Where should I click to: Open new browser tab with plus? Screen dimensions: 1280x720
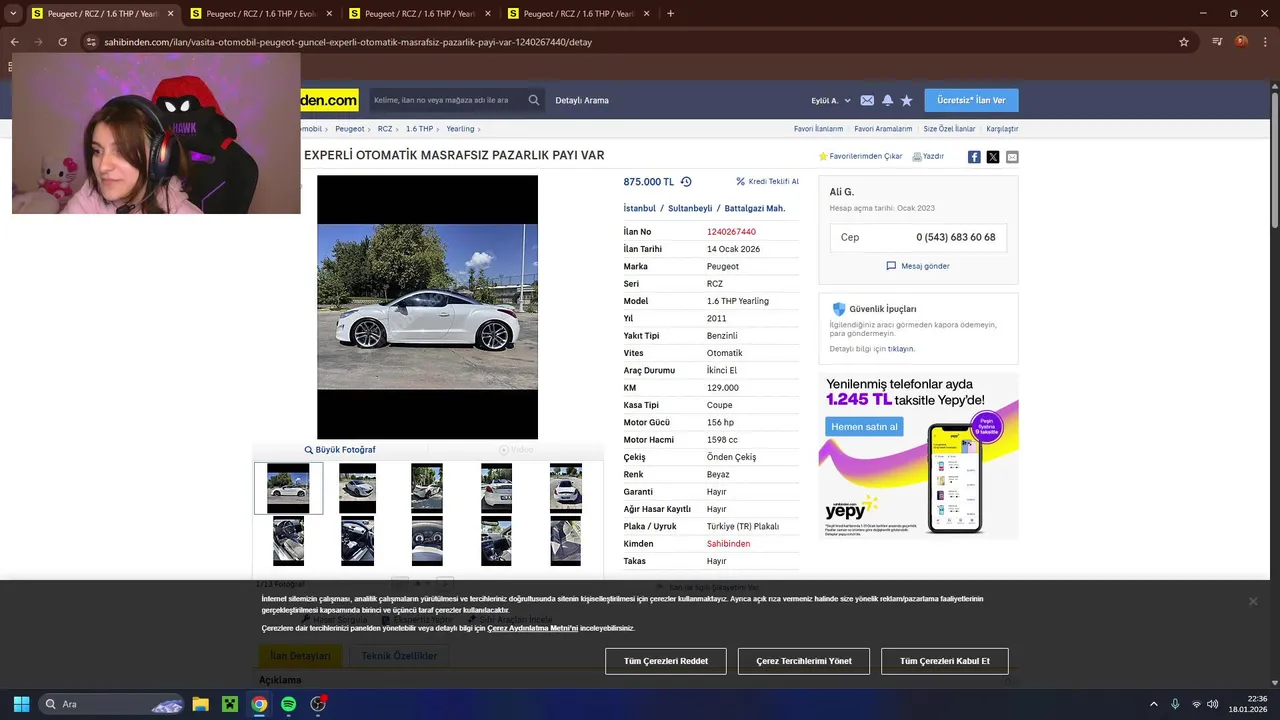[670, 14]
